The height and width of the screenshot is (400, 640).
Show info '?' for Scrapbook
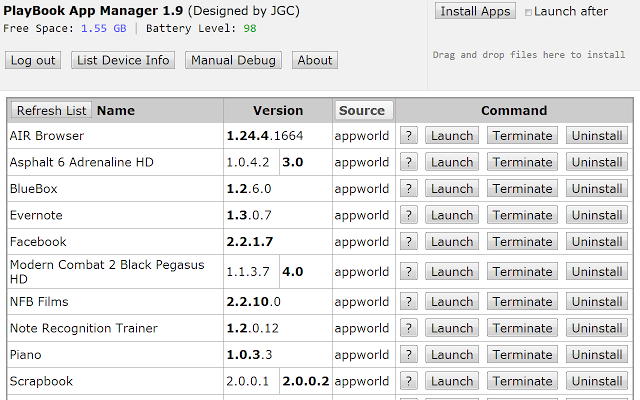coord(409,382)
